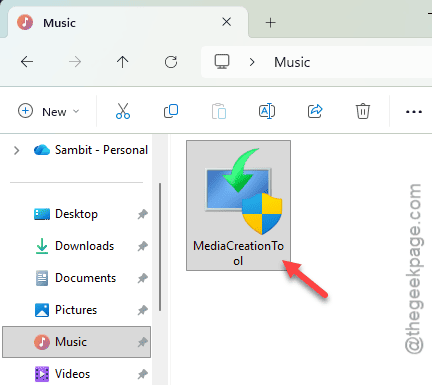The image size is (432, 385).
Task: Copy the selected file
Action: (x=171, y=111)
